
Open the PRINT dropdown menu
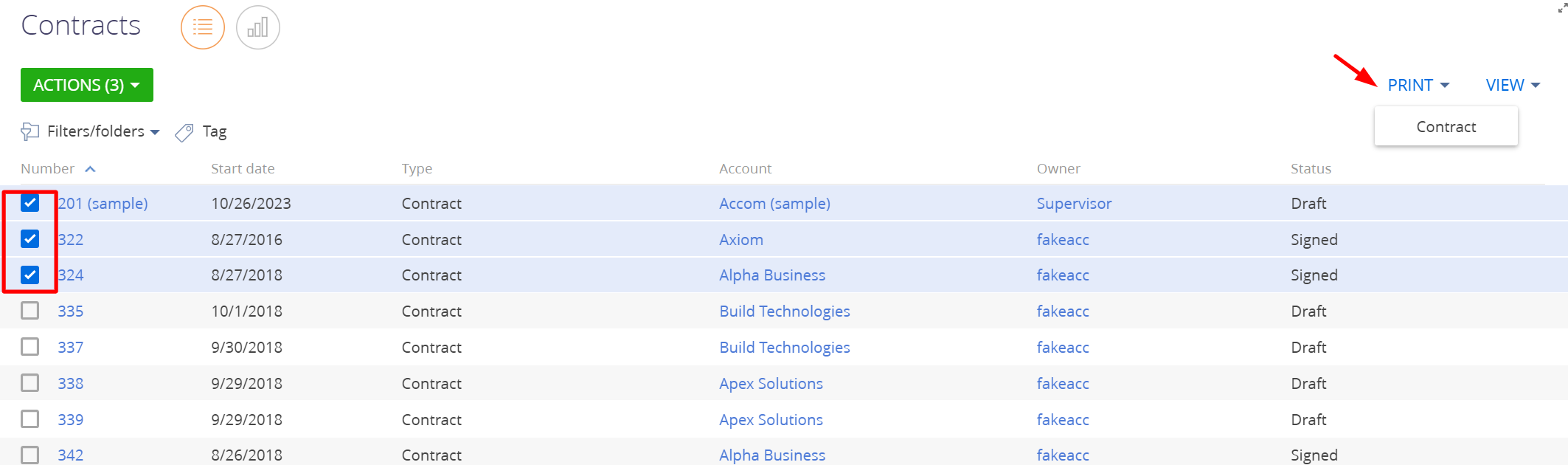pos(1418,85)
